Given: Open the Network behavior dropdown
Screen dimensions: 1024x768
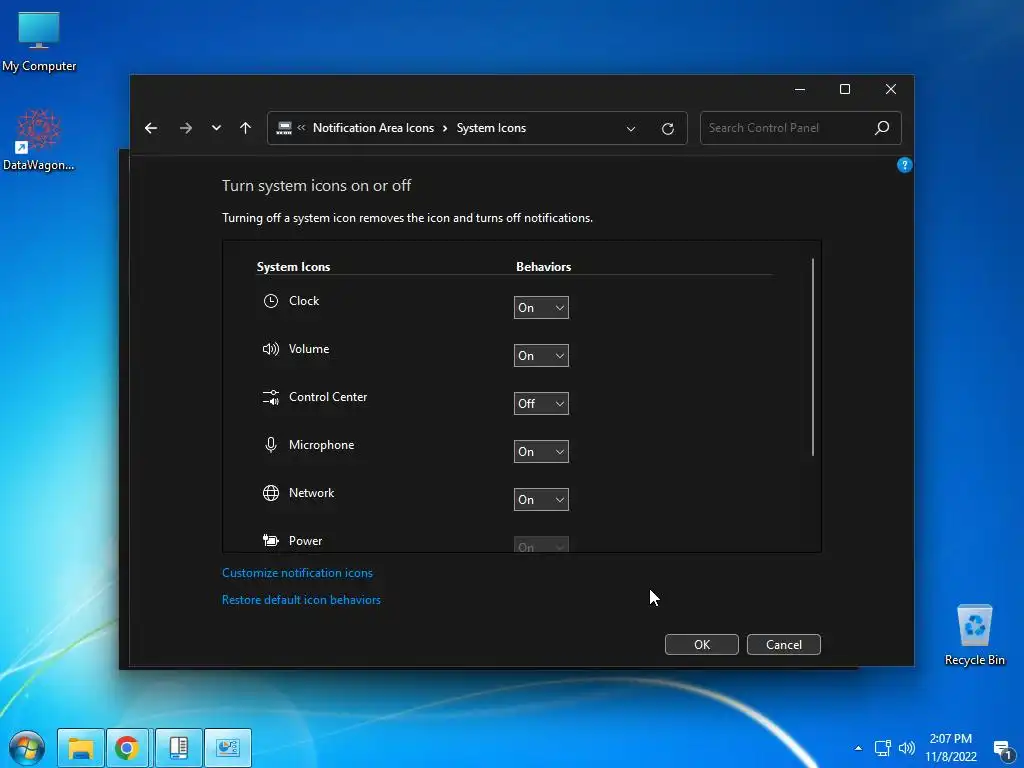Looking at the screenshot, I should coord(541,500).
